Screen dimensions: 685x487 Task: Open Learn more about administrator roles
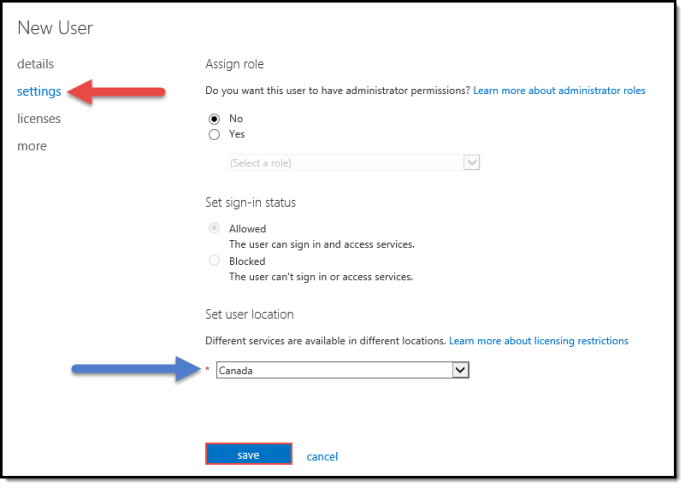tap(559, 90)
